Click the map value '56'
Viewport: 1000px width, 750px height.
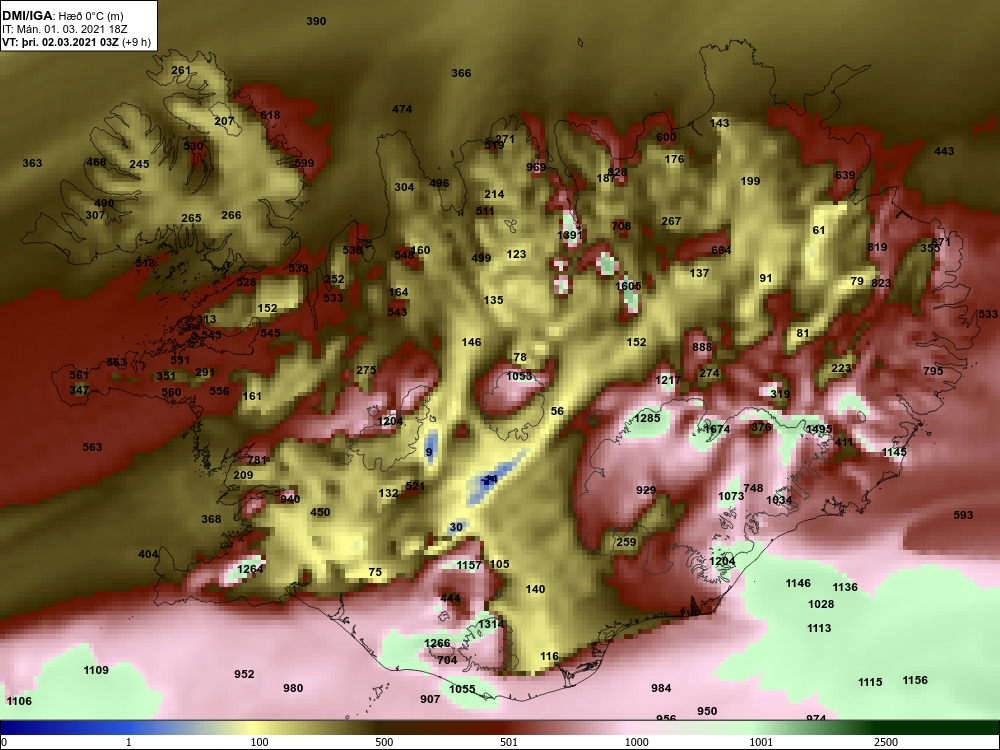pyautogui.click(x=557, y=411)
